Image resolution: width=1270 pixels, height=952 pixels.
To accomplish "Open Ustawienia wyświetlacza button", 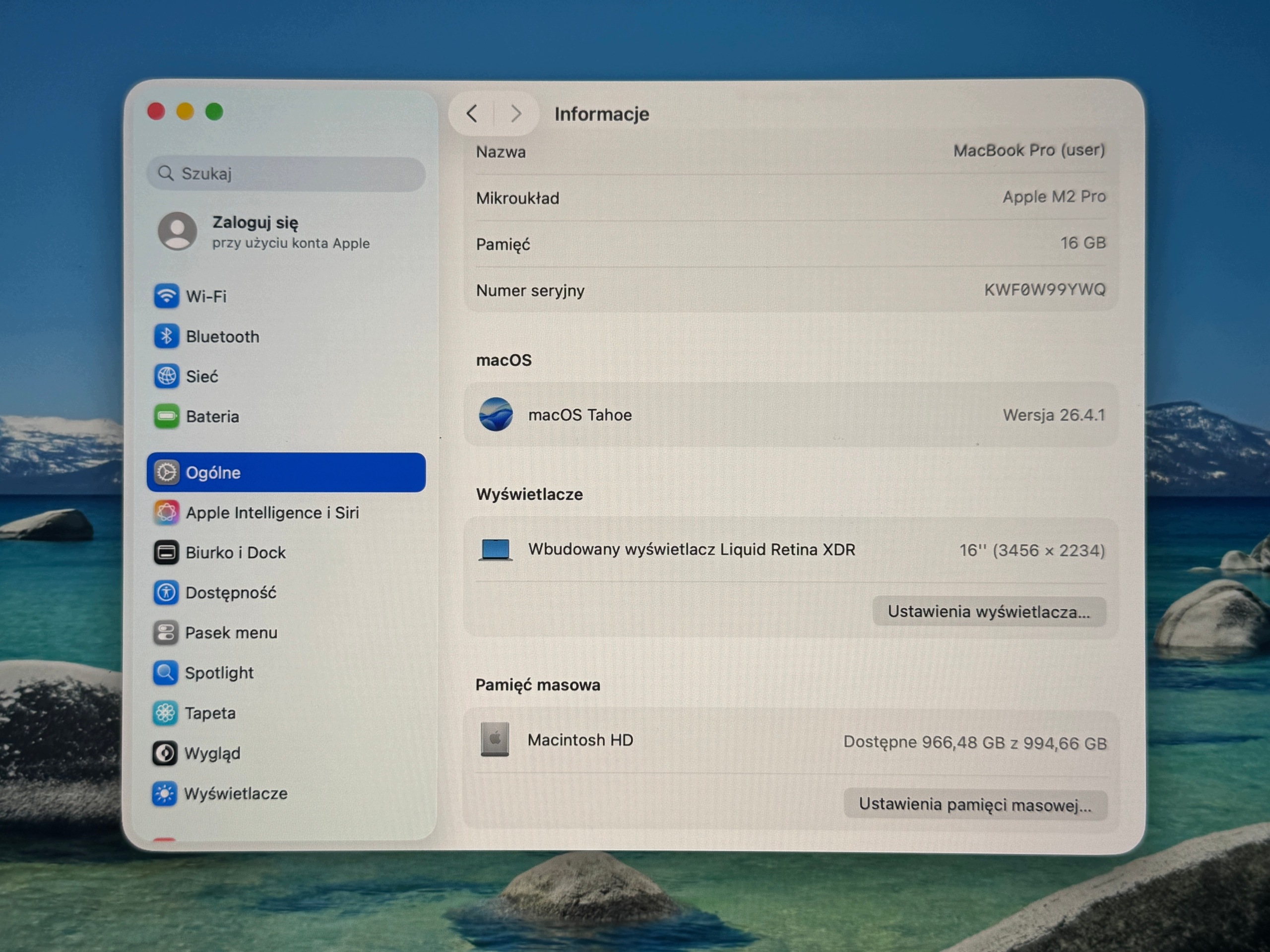I will [x=989, y=612].
